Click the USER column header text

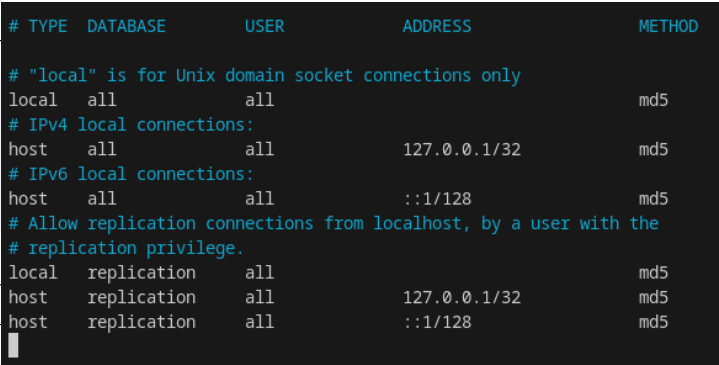click(265, 26)
